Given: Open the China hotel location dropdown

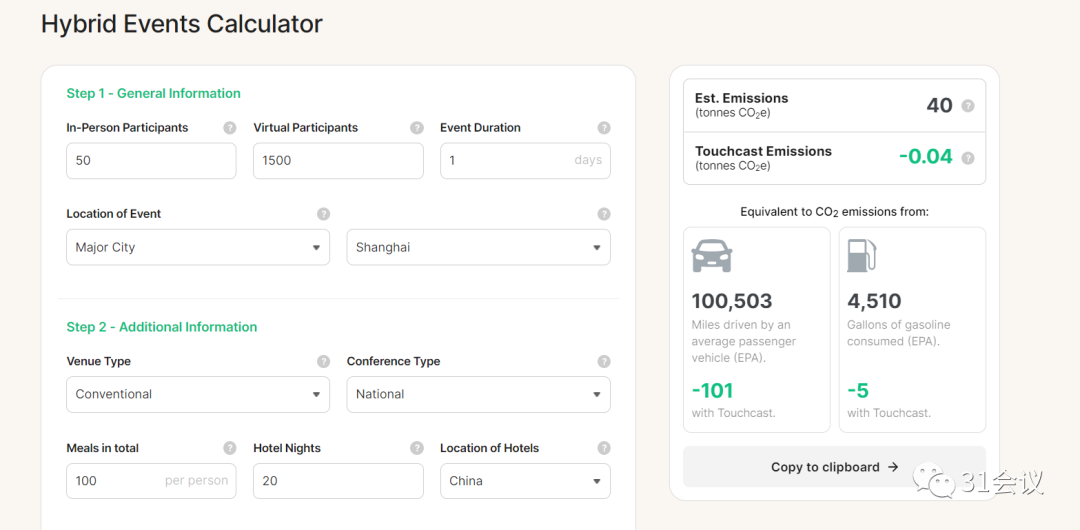Looking at the screenshot, I should coord(525,481).
